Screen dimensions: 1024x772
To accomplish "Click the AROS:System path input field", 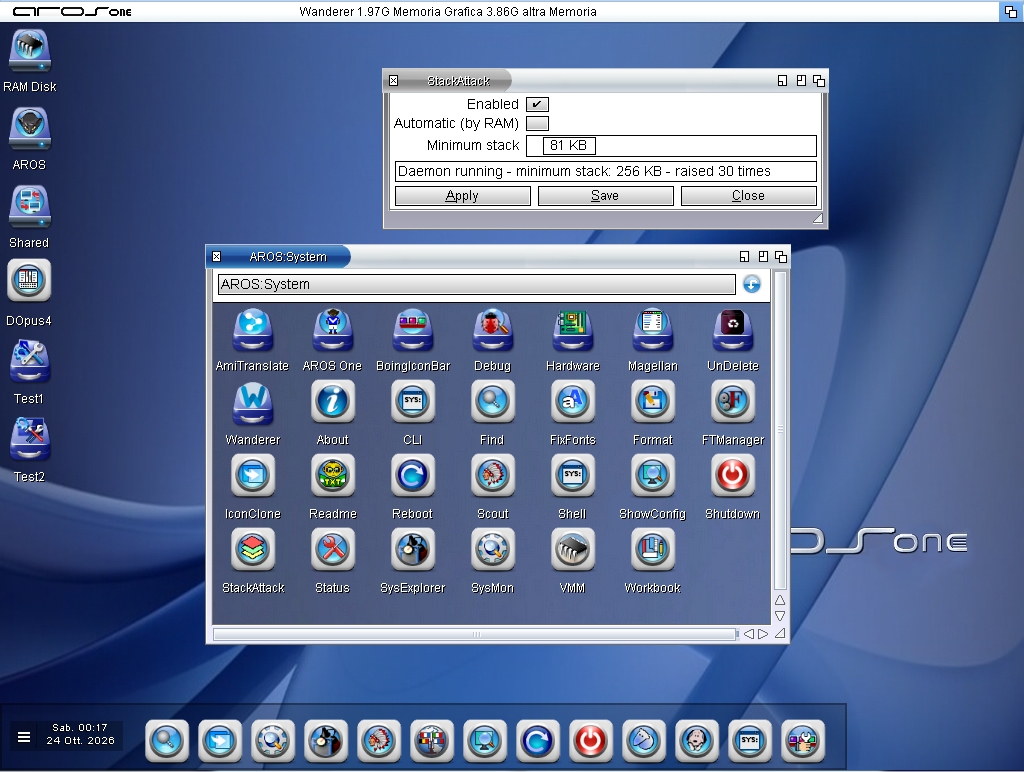I will coord(477,284).
